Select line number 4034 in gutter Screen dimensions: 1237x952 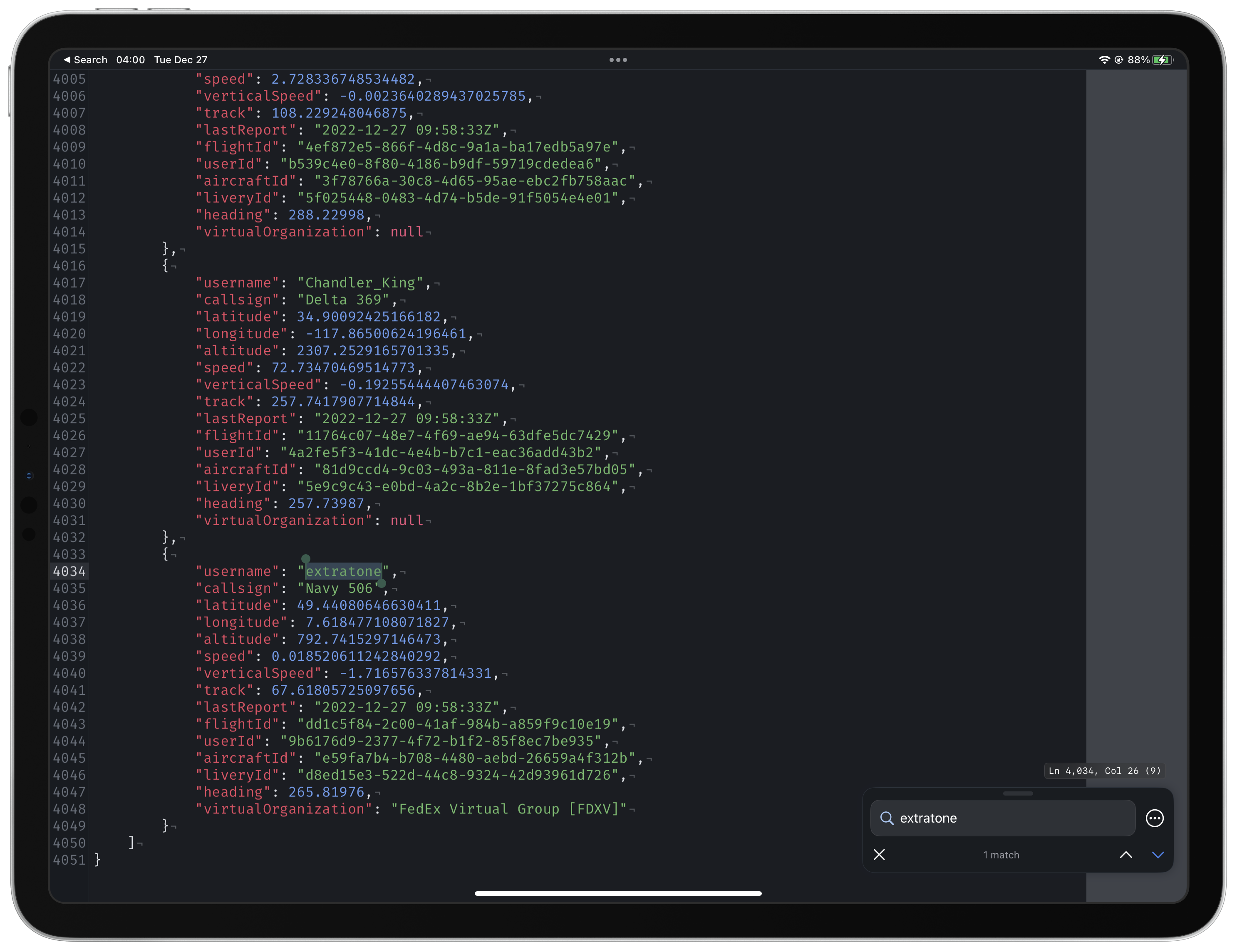point(69,571)
